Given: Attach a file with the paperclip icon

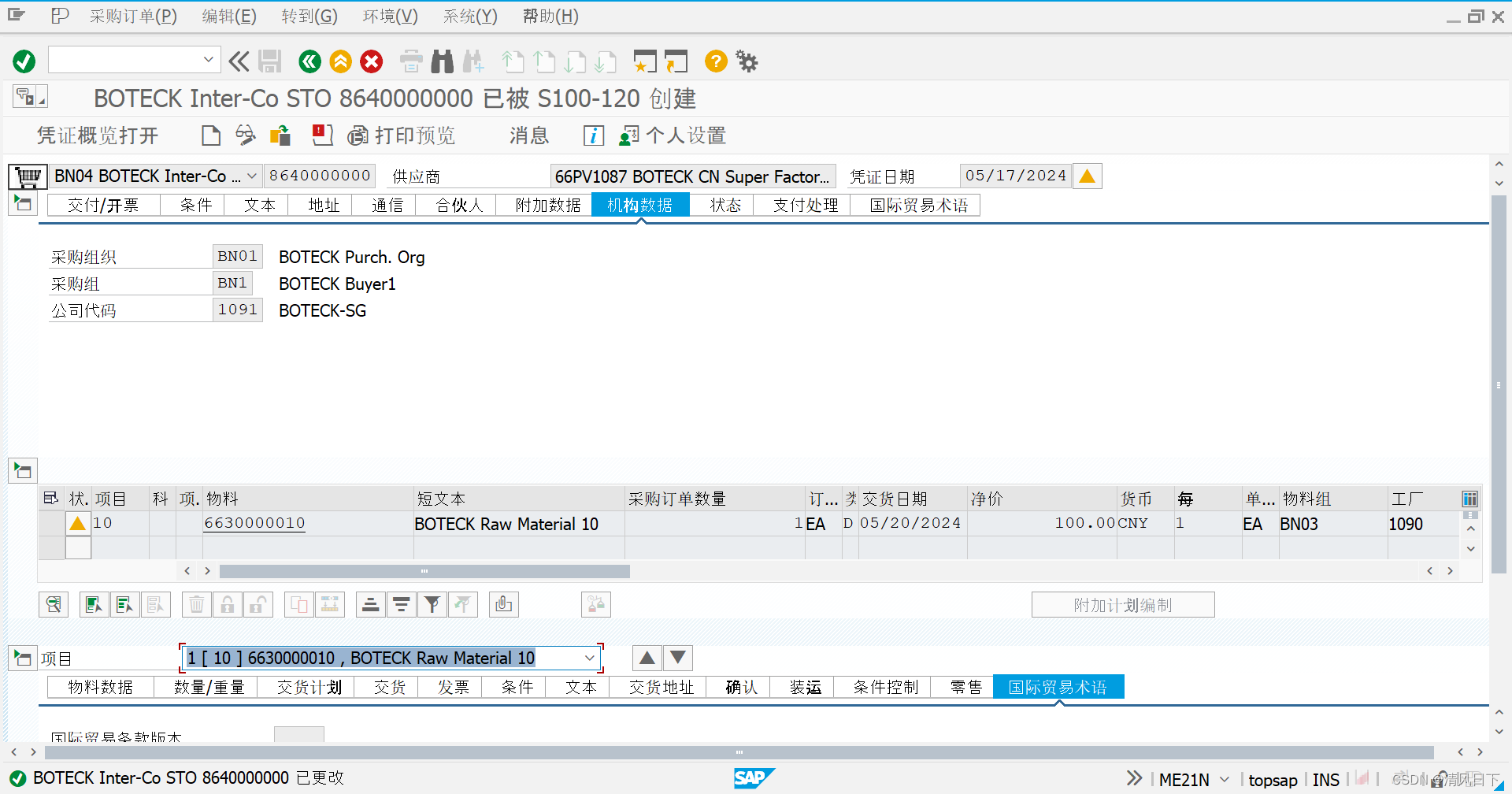Looking at the screenshot, I should click(x=503, y=604).
